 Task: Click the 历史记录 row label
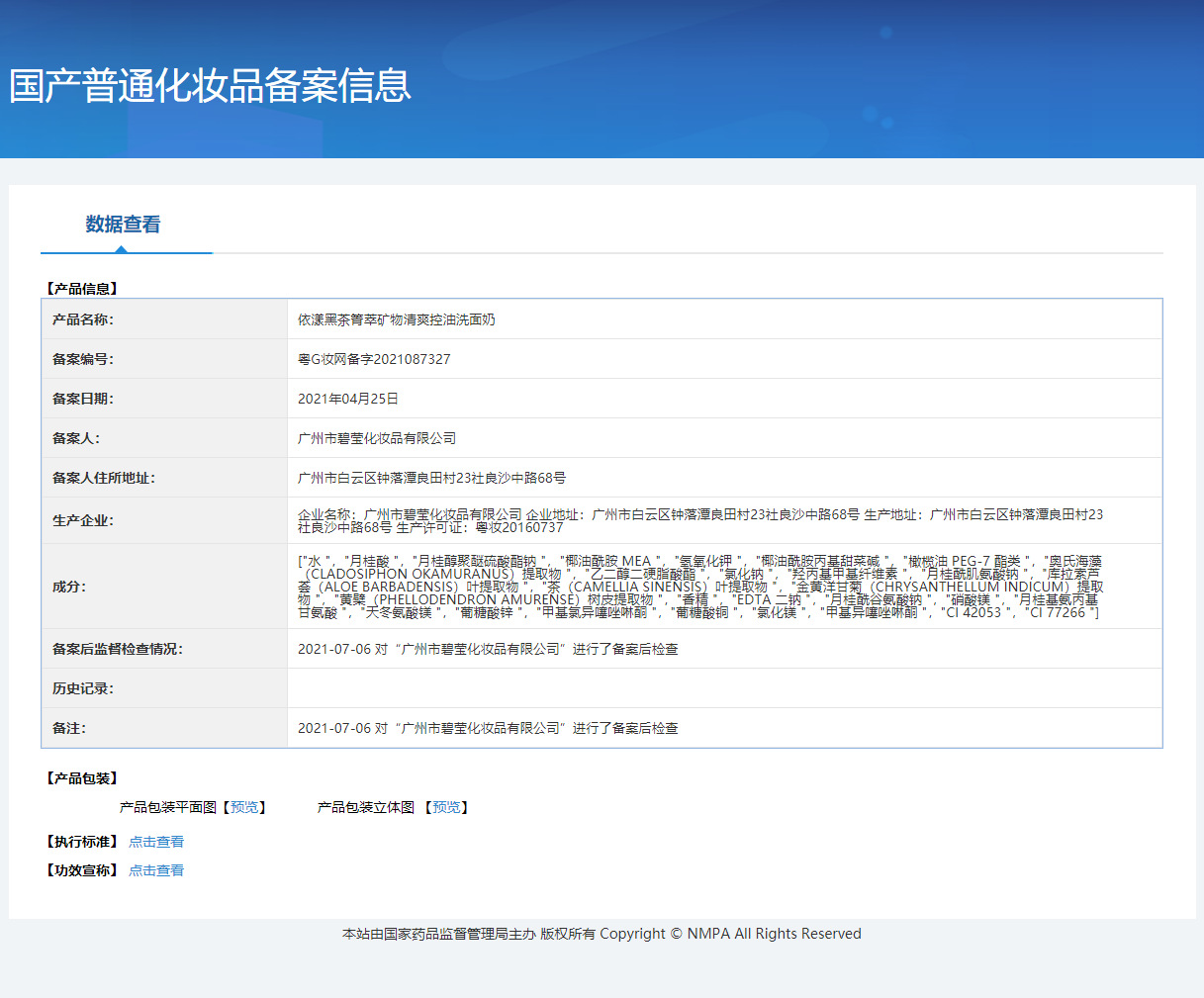(83, 688)
